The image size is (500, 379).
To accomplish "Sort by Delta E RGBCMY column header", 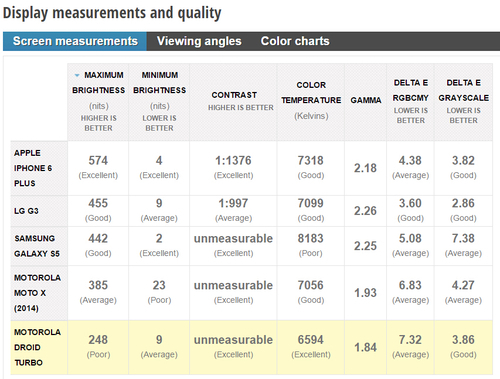I will [410, 102].
